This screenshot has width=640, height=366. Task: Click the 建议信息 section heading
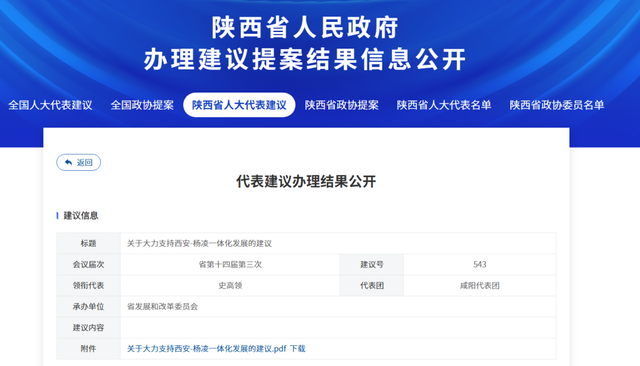click(81, 215)
